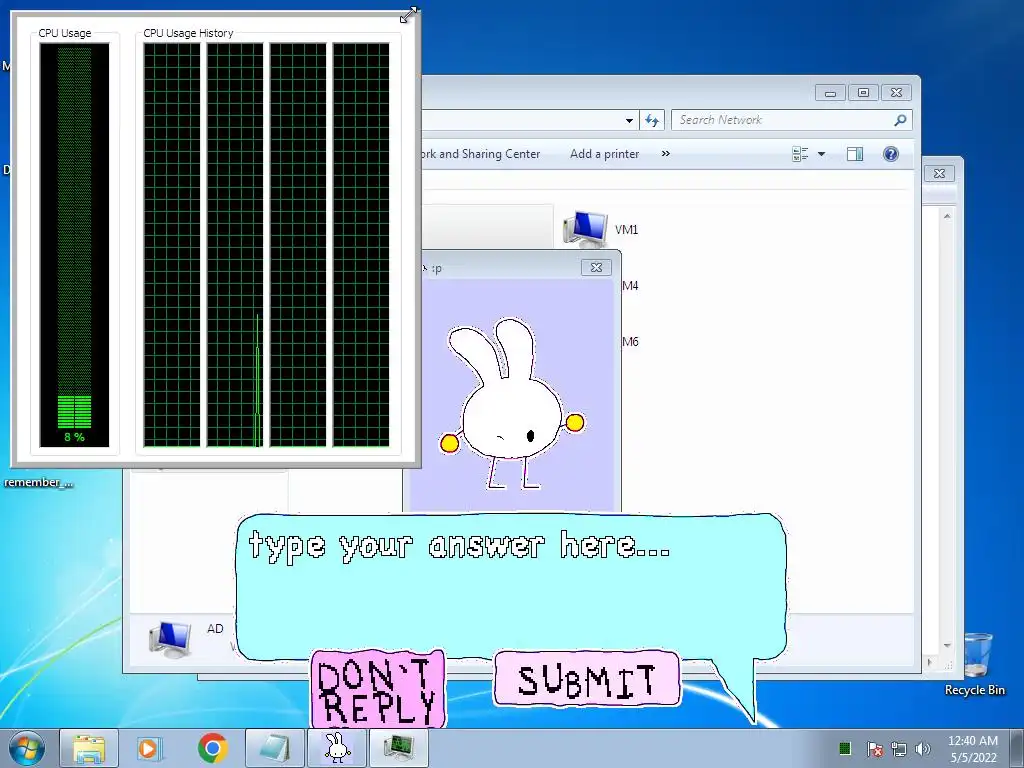
Task: Toggle the preview pane icon
Action: click(x=855, y=154)
